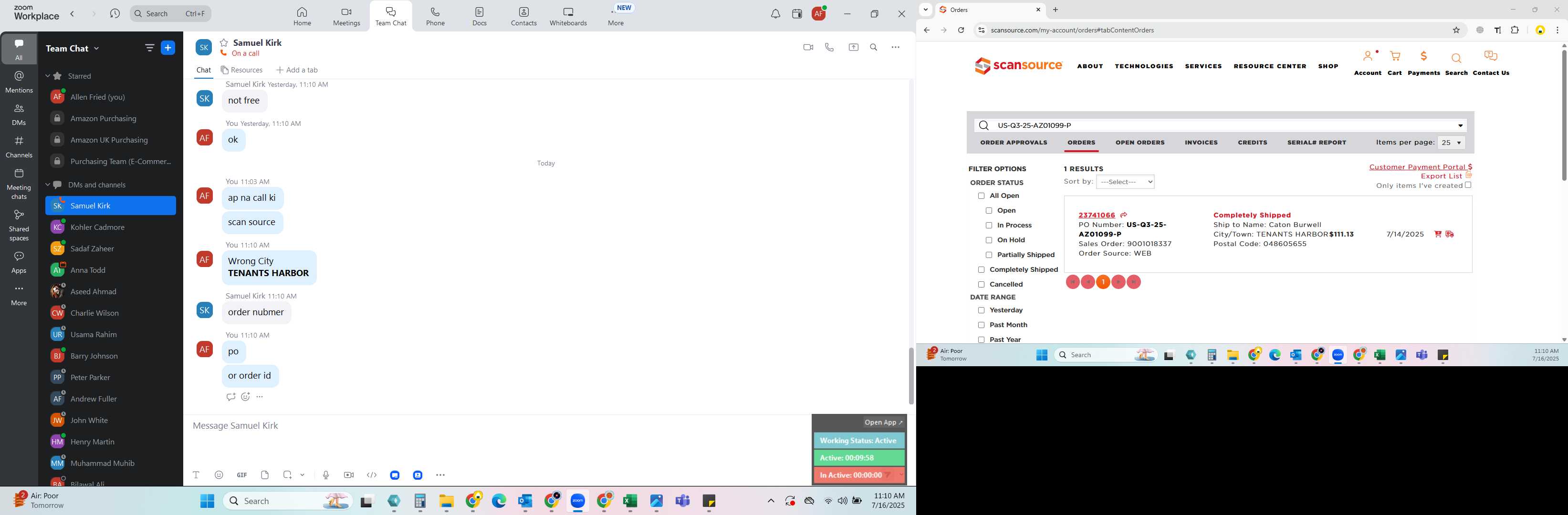Collapse the Starred section in sidebar

(47, 76)
